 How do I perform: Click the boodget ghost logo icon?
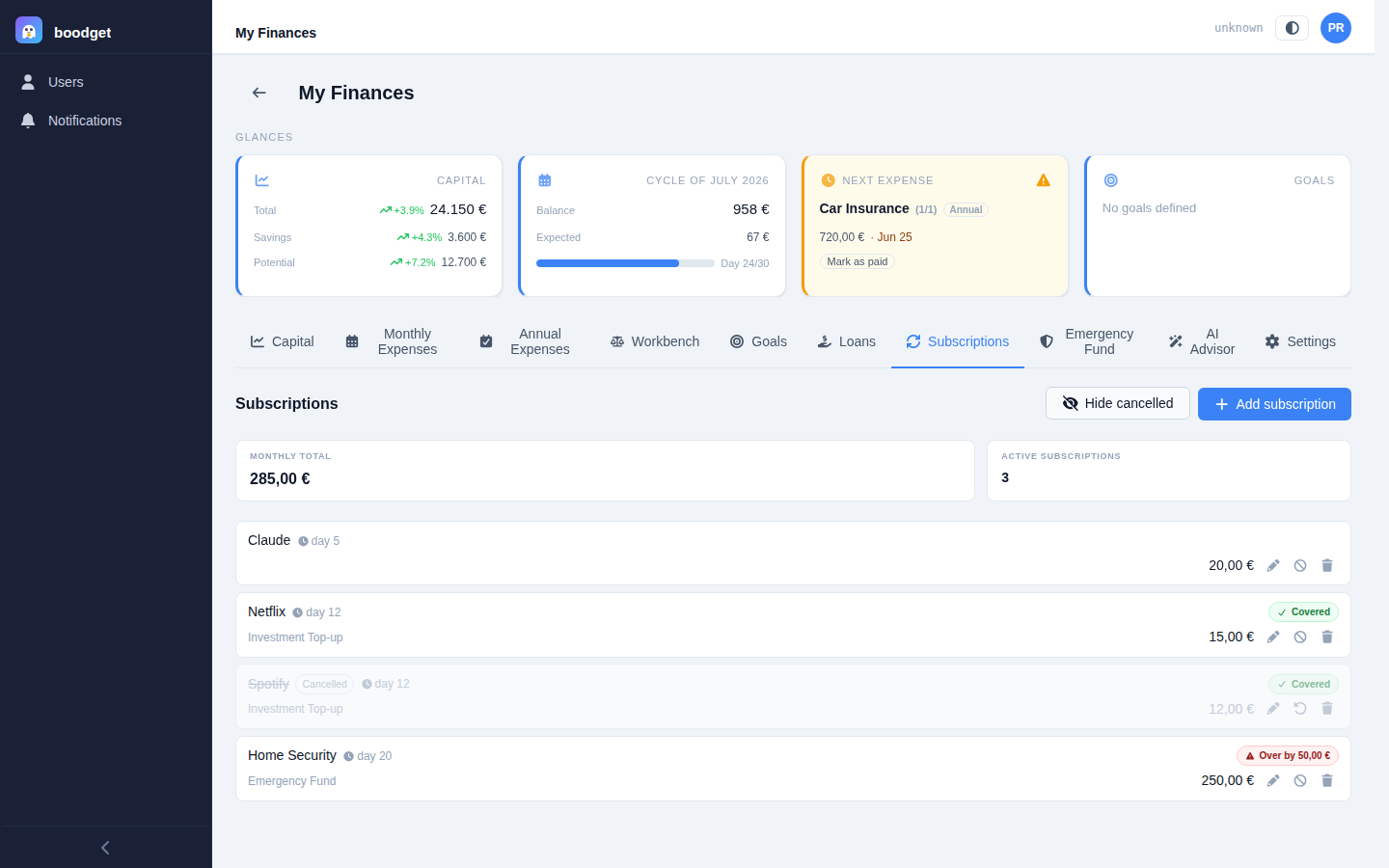[x=29, y=31]
